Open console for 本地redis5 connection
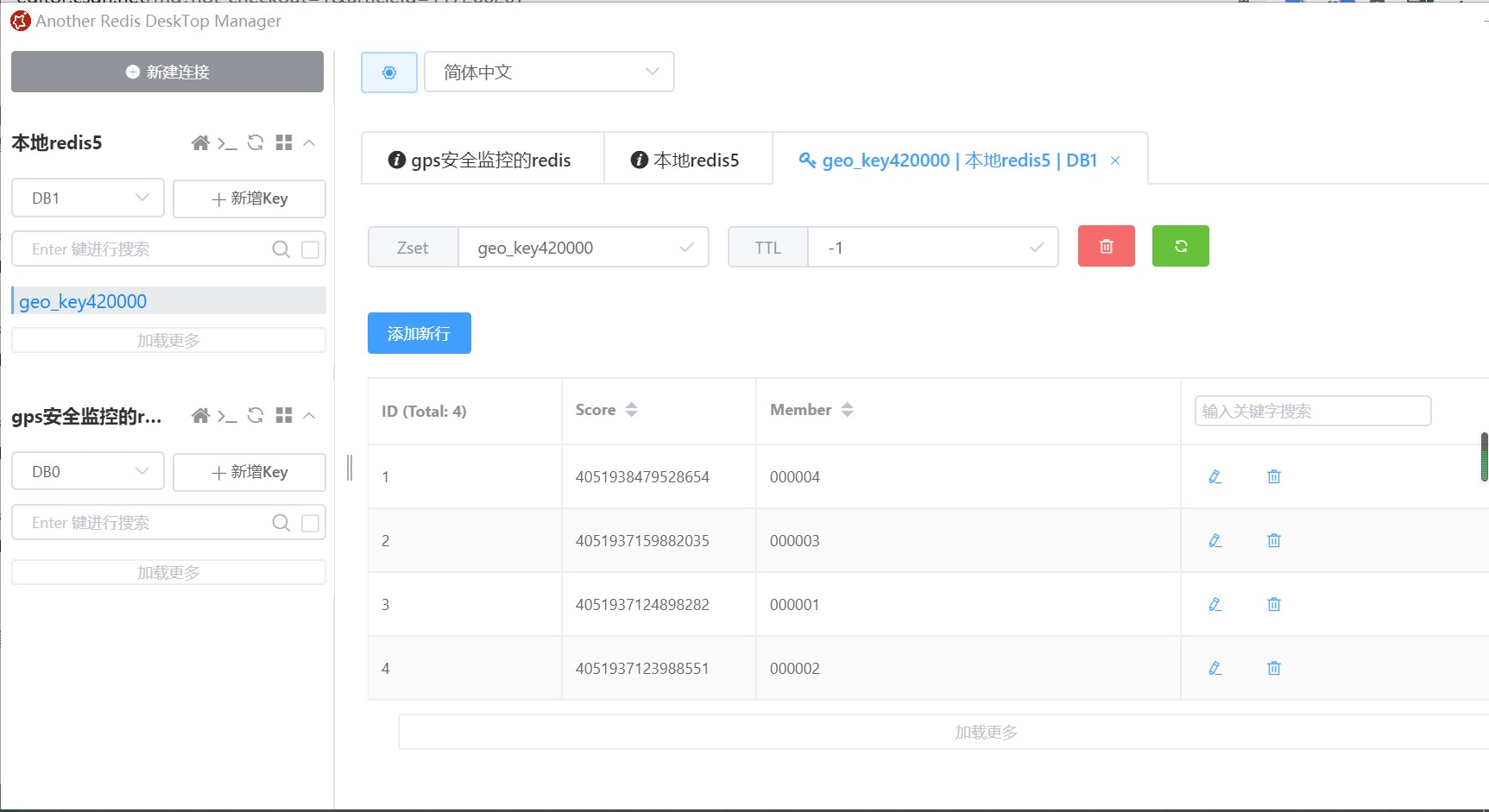 point(227,143)
